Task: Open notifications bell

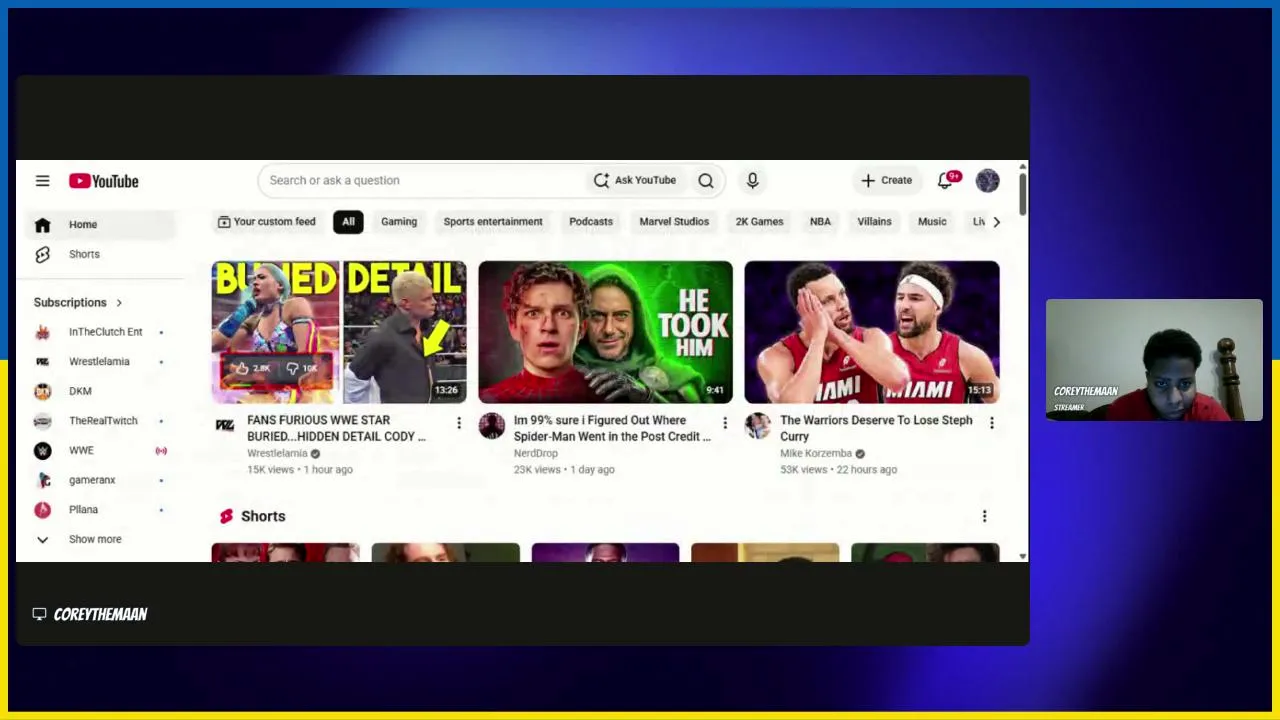Action: pos(945,180)
